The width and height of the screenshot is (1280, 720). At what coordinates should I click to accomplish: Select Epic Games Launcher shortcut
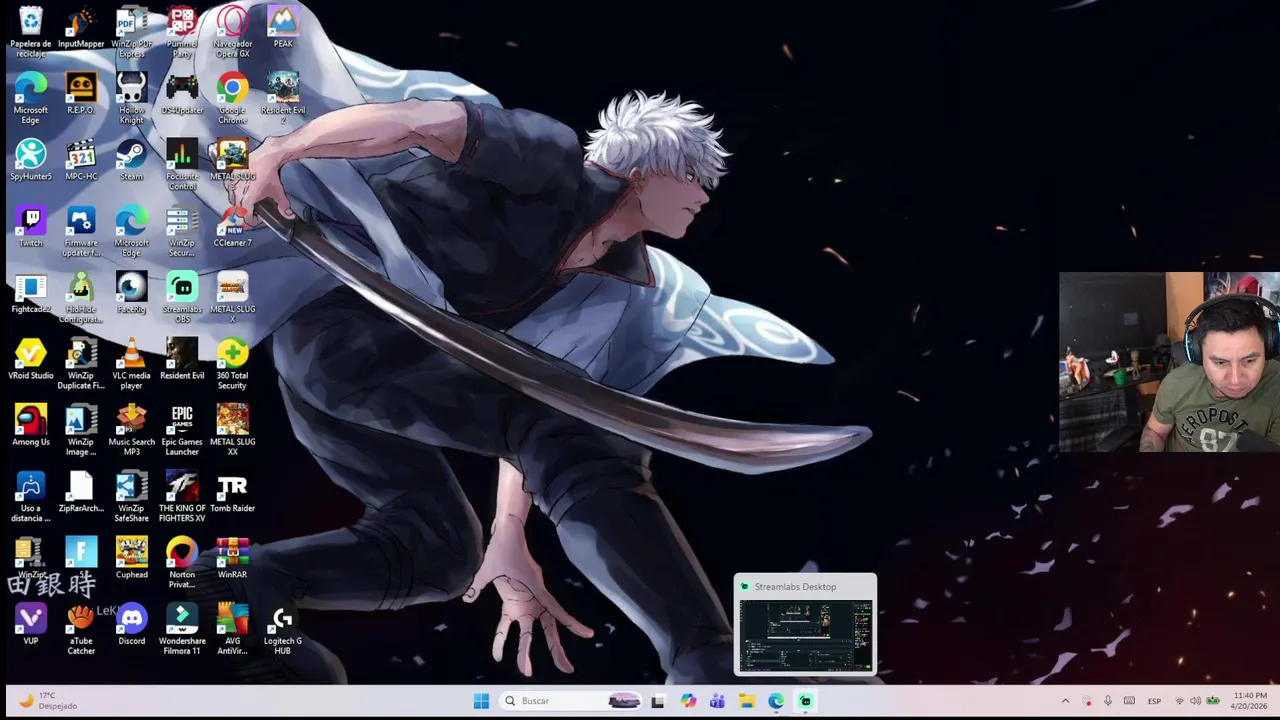pos(182,430)
